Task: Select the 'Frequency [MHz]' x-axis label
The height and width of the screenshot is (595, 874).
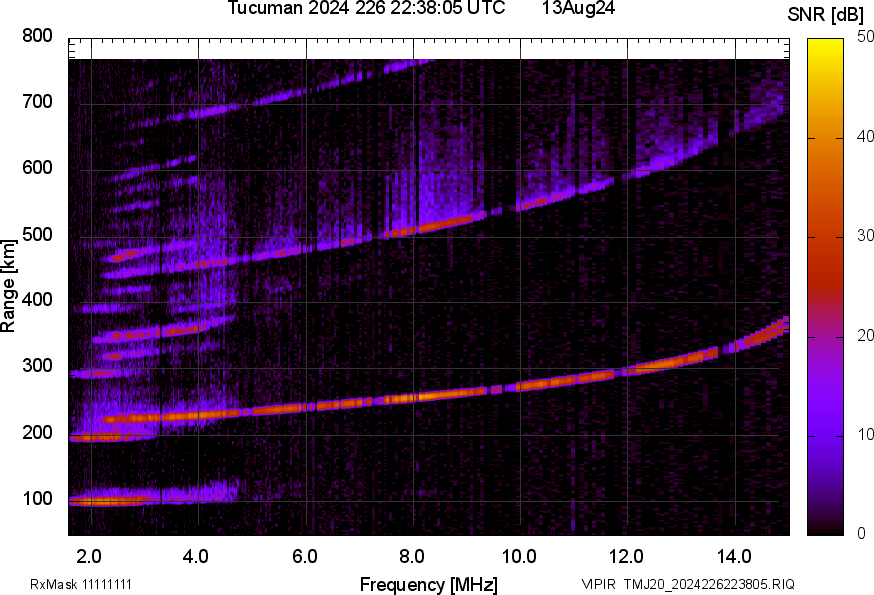Action: tap(428, 584)
